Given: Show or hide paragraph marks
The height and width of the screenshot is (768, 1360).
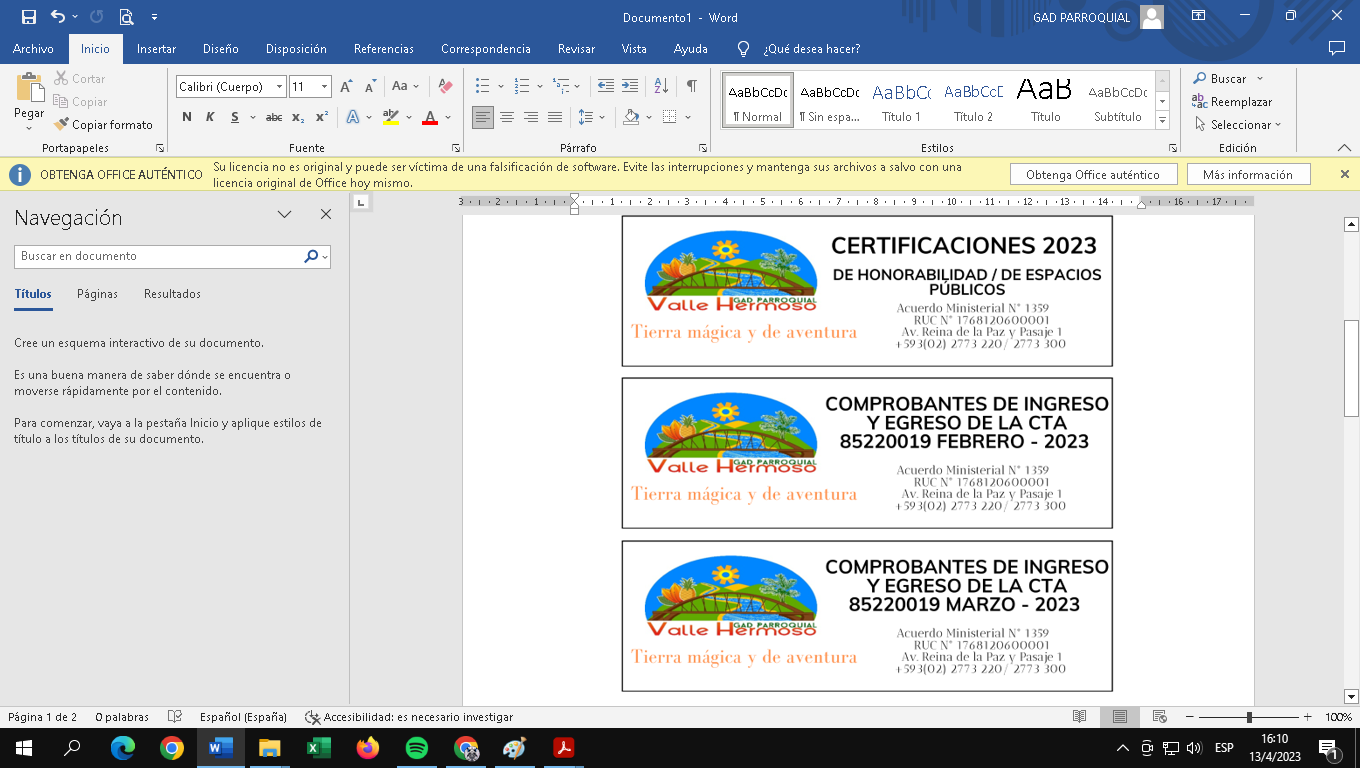Looking at the screenshot, I should coord(691,86).
